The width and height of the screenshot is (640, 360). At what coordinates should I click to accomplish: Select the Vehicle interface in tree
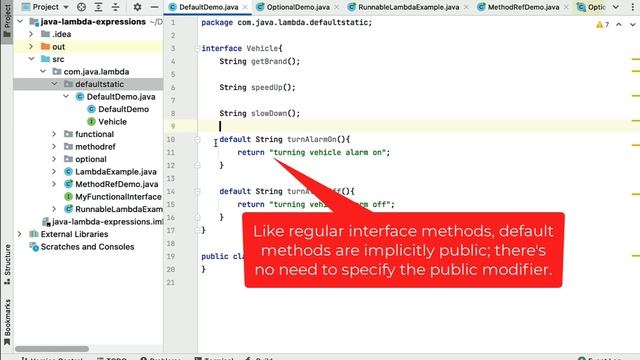(x=107, y=122)
